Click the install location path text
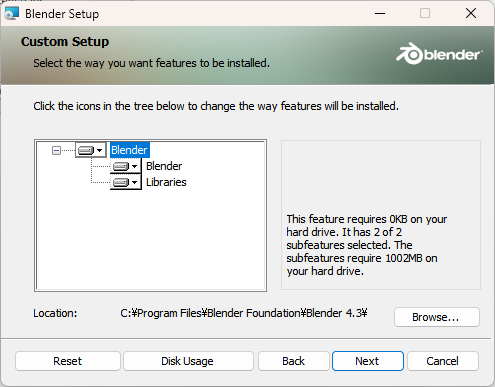This screenshot has height=387, width=495. 244,313
